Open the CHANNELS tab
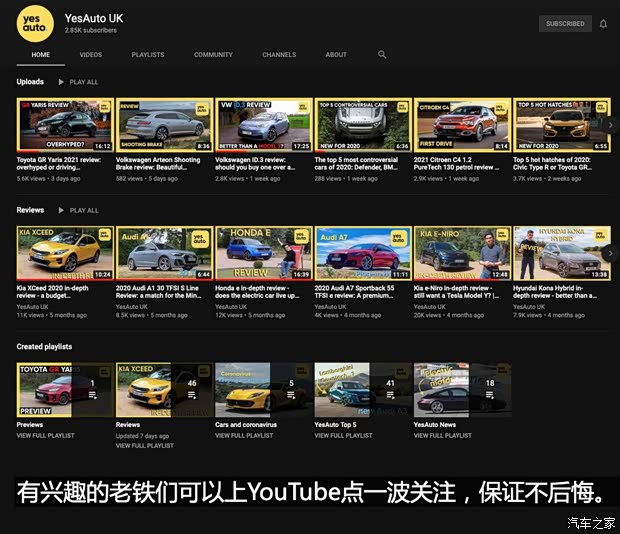Viewport: 620px width, 534px height. [279, 55]
